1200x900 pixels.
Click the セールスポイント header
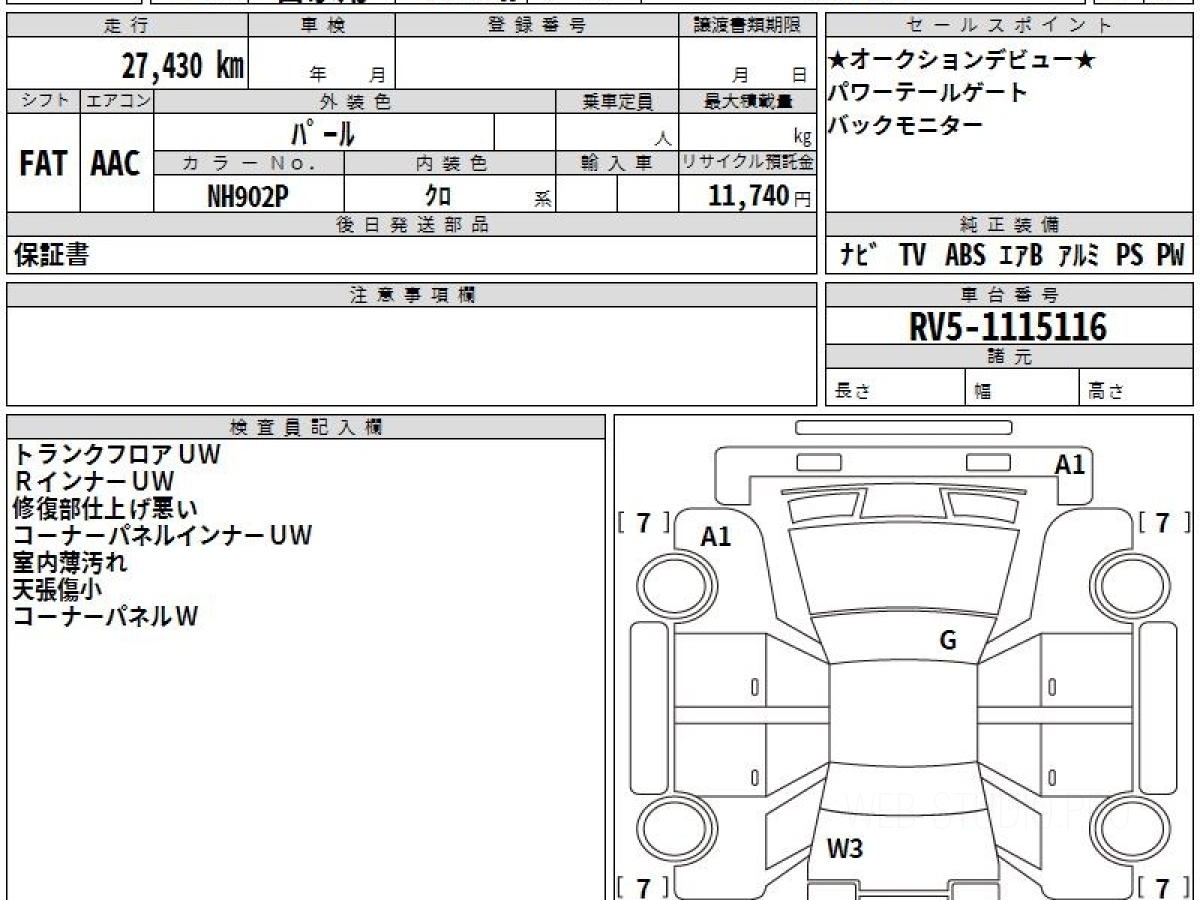coord(1009,26)
